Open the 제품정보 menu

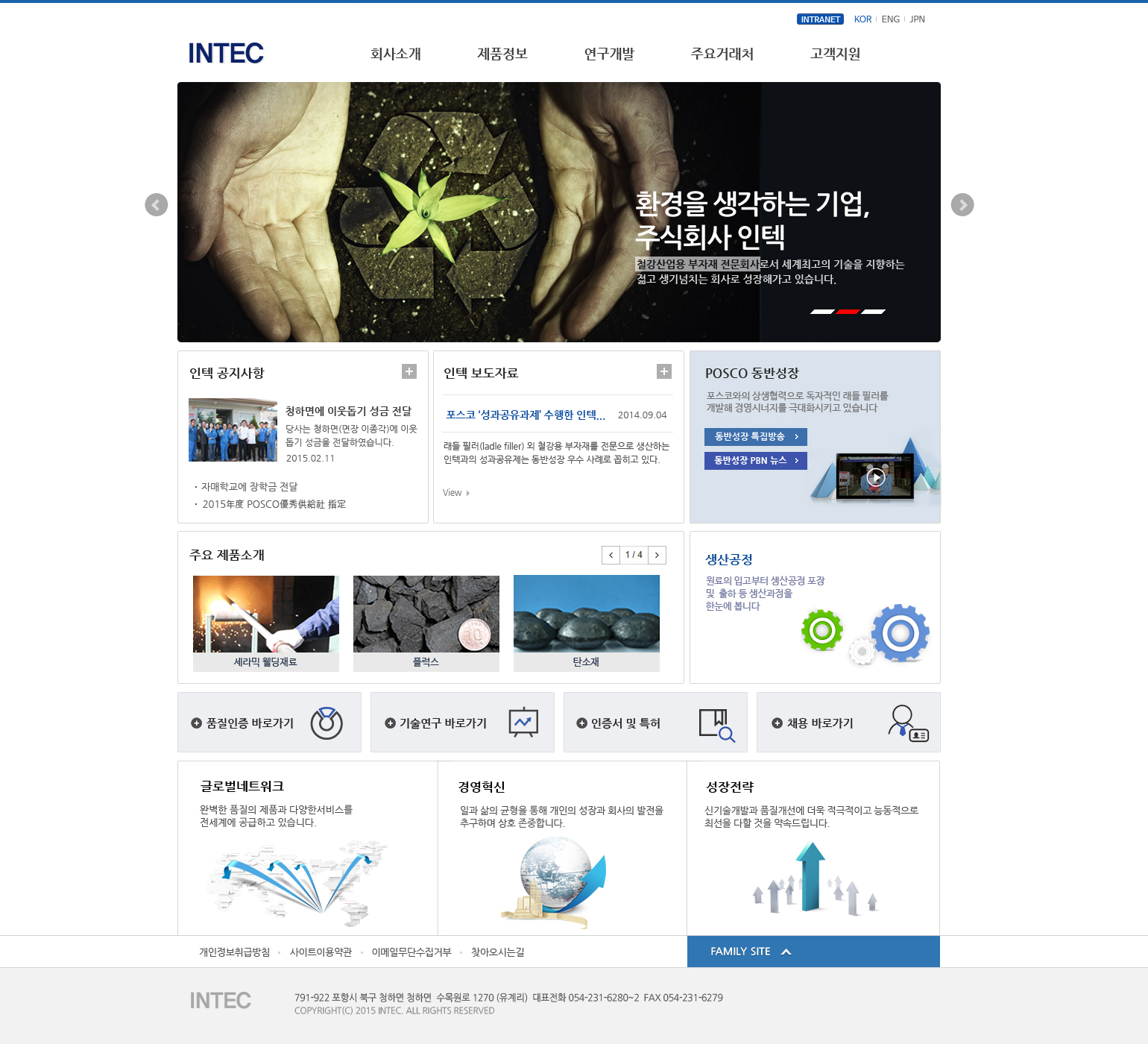(502, 54)
